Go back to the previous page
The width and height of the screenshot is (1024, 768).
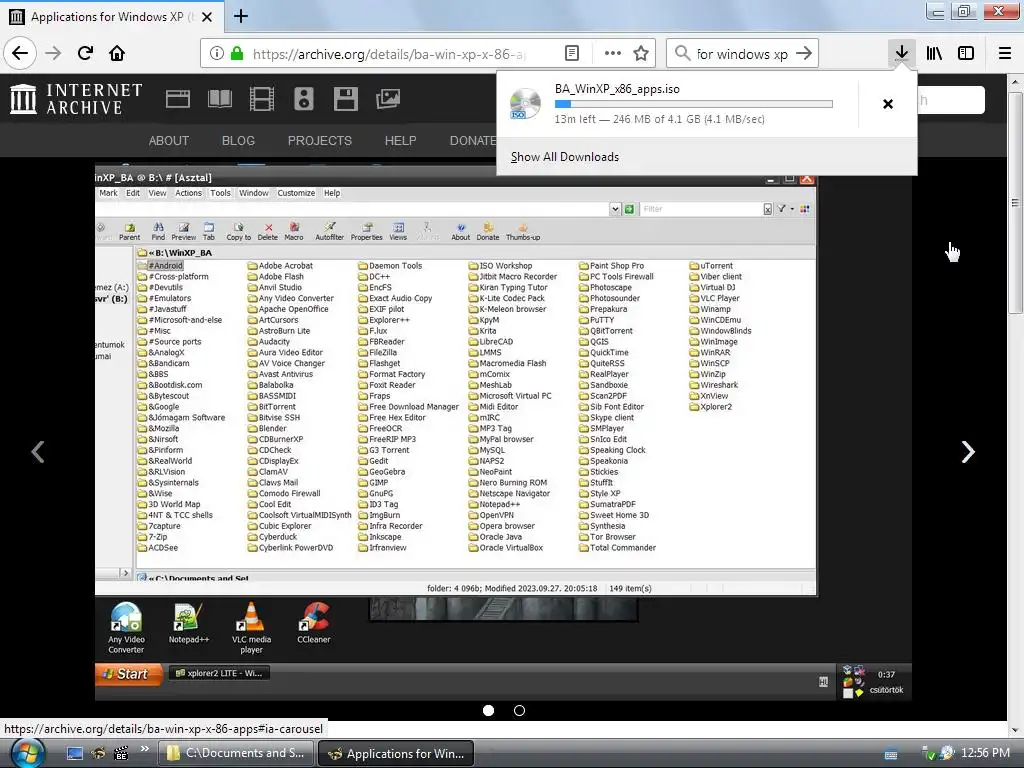point(20,54)
